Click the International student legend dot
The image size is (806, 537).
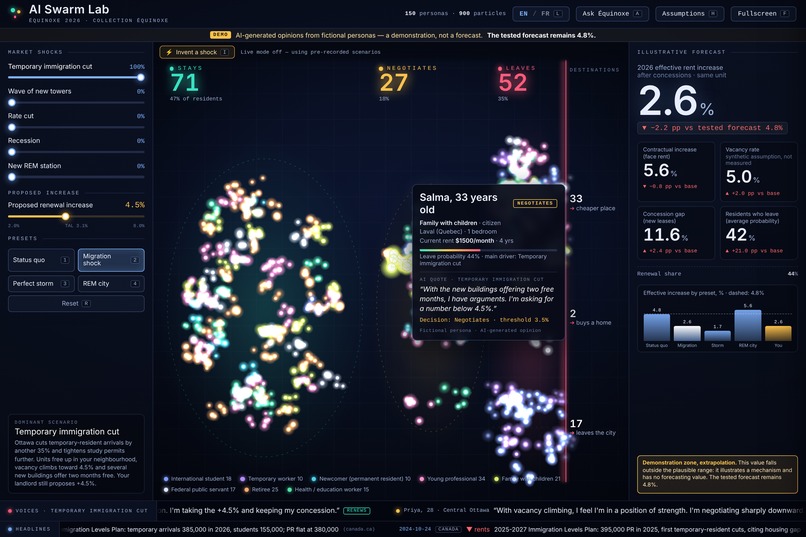click(x=166, y=479)
